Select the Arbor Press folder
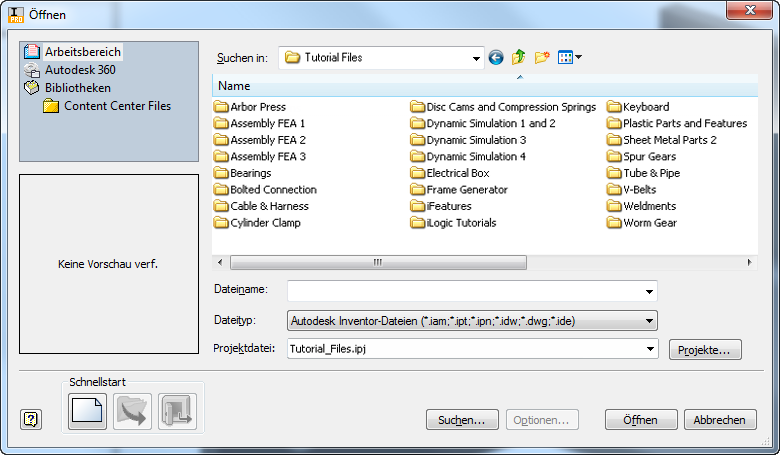 [x=250, y=107]
